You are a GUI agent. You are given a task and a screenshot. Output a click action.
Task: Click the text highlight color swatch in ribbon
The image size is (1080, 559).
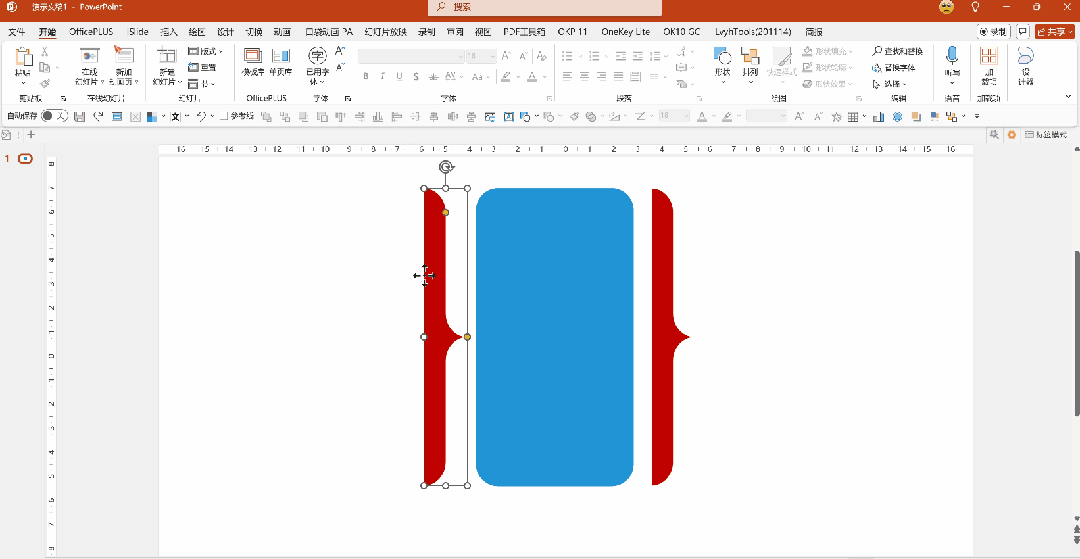[x=506, y=76]
